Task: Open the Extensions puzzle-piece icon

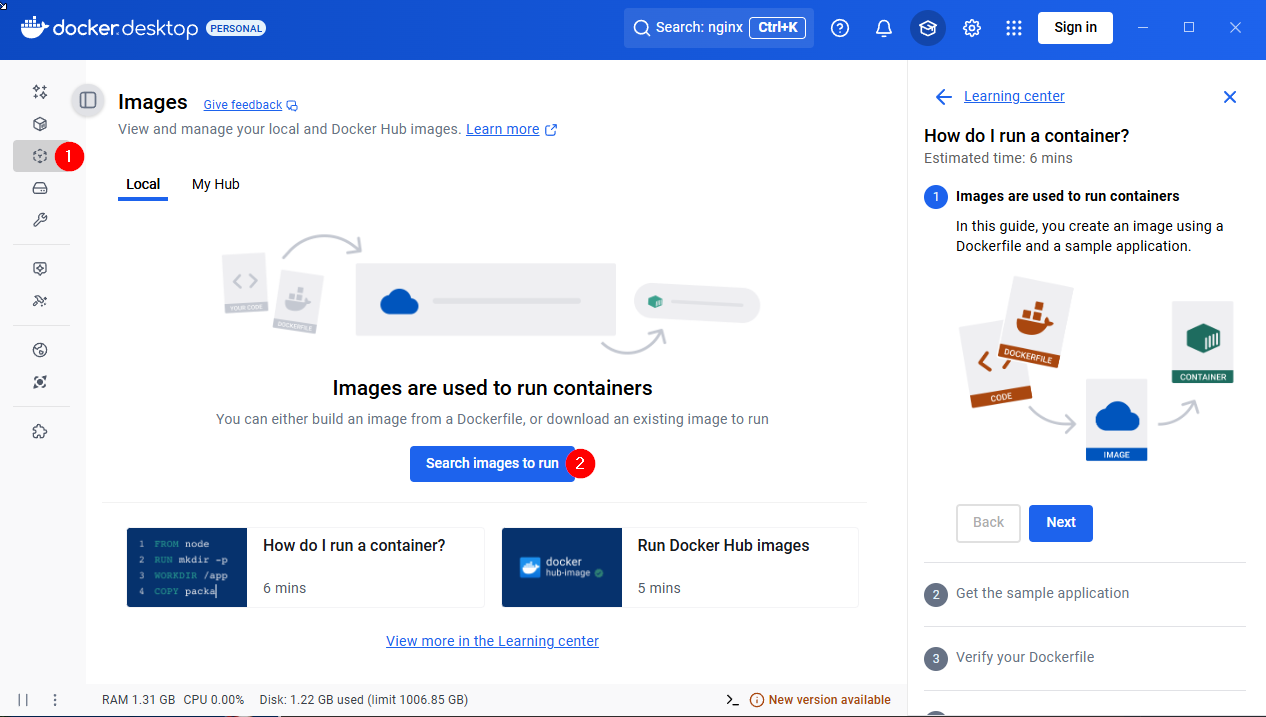Action: pos(40,432)
